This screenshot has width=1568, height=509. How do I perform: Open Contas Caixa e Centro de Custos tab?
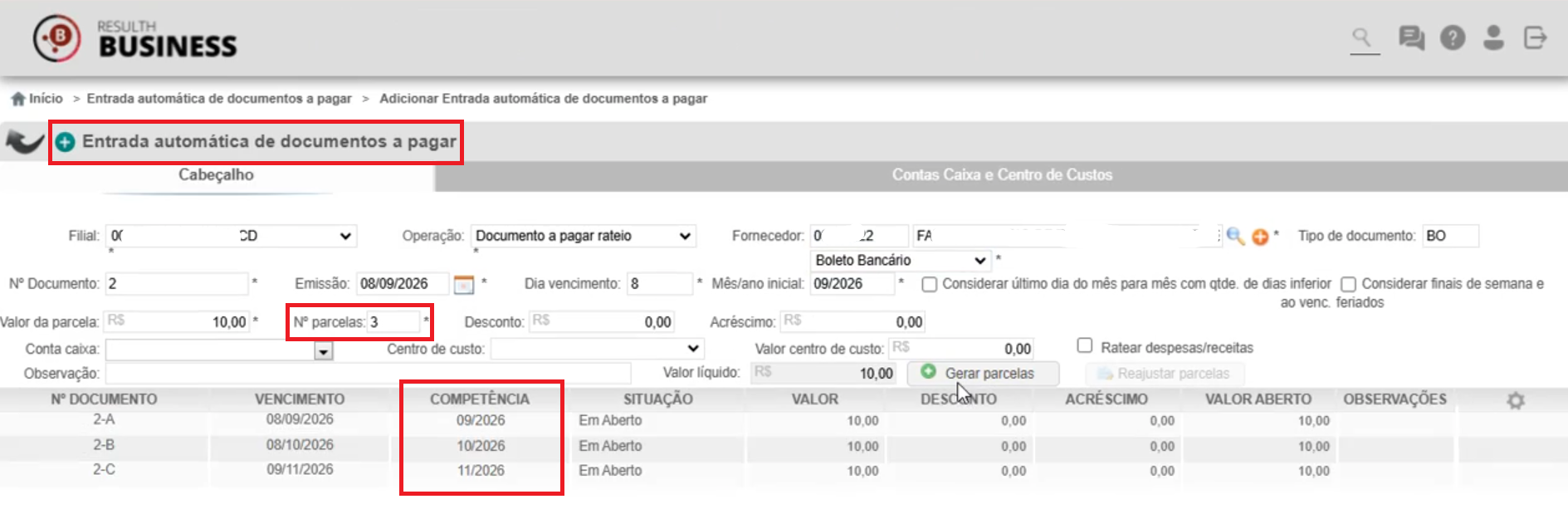pos(1001,175)
